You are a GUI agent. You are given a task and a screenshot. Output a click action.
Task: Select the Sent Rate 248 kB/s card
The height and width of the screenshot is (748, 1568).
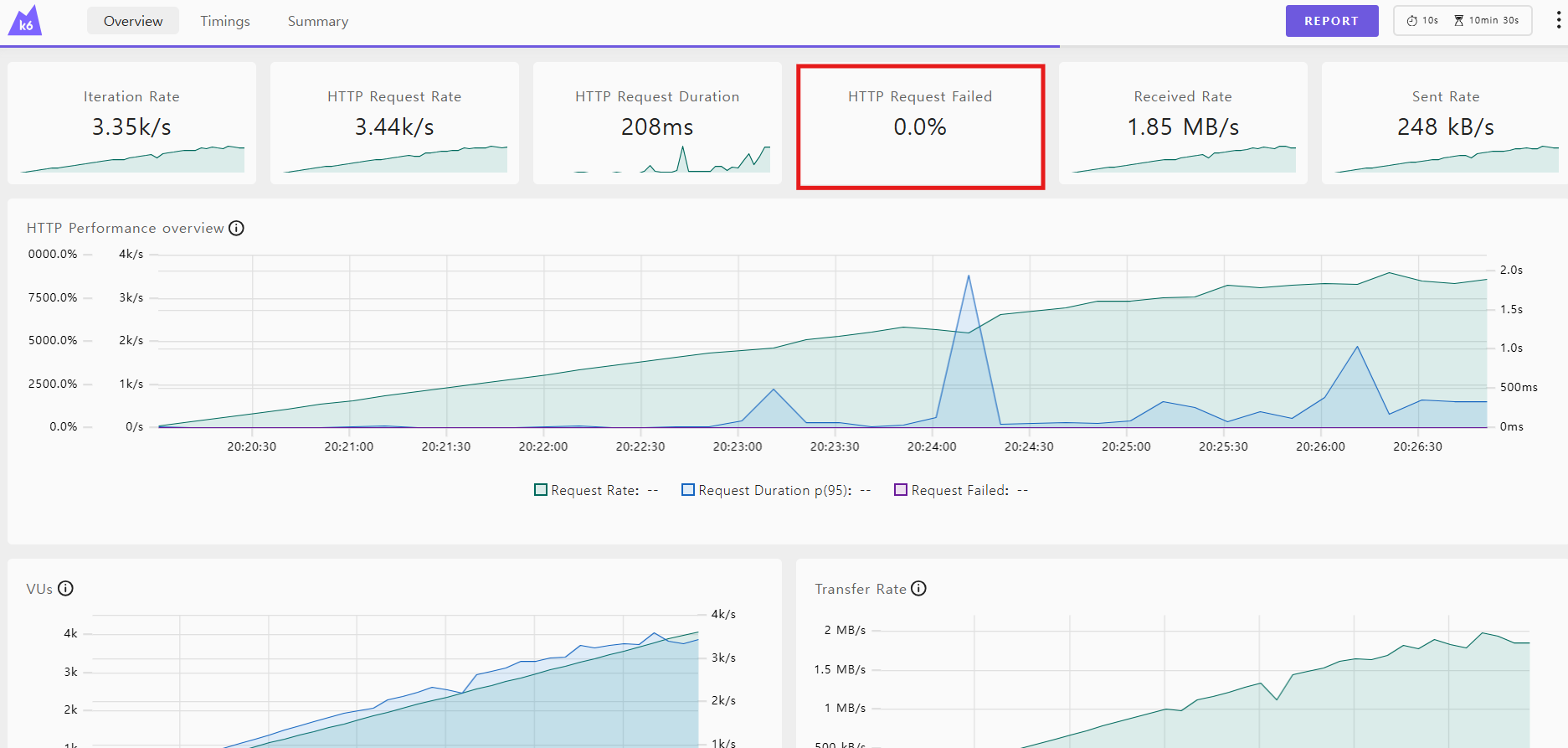[x=1445, y=123]
